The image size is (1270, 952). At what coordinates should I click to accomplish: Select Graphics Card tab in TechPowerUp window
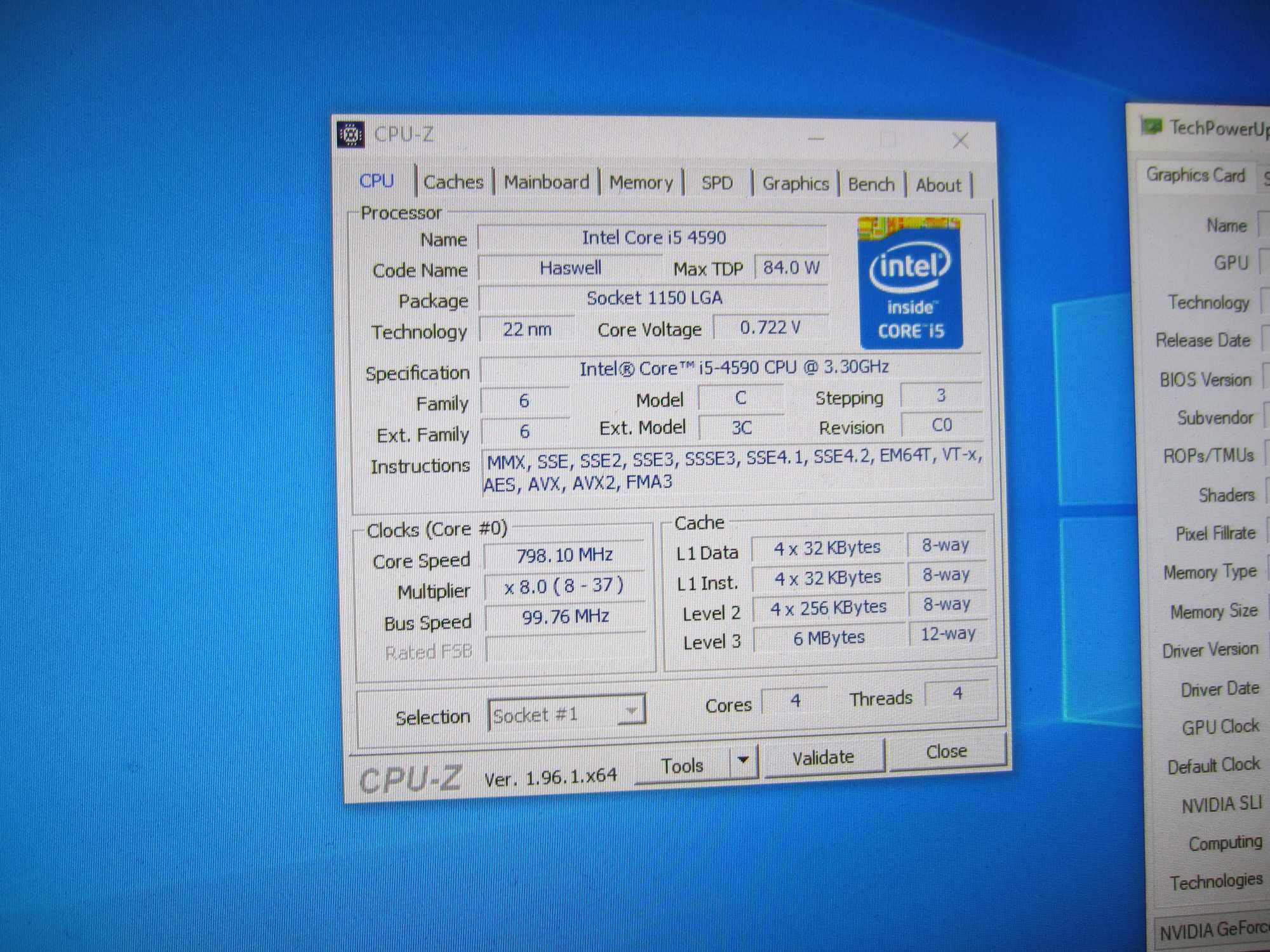(x=1195, y=175)
